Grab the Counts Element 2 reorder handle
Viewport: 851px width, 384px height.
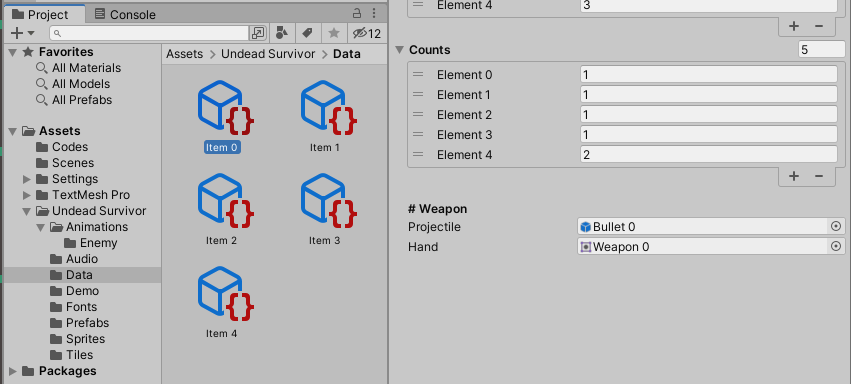pyautogui.click(x=418, y=114)
